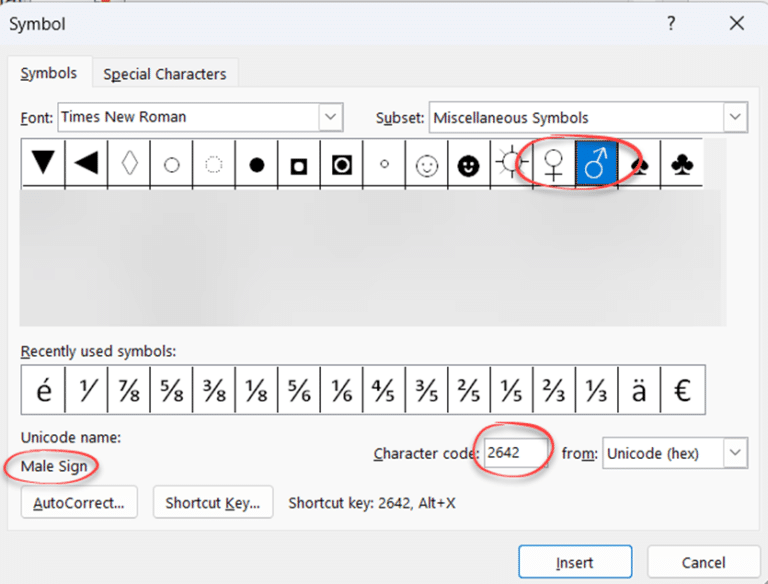The width and height of the screenshot is (768, 584).
Task: Choose recently used euro sign
Action: click(x=683, y=390)
